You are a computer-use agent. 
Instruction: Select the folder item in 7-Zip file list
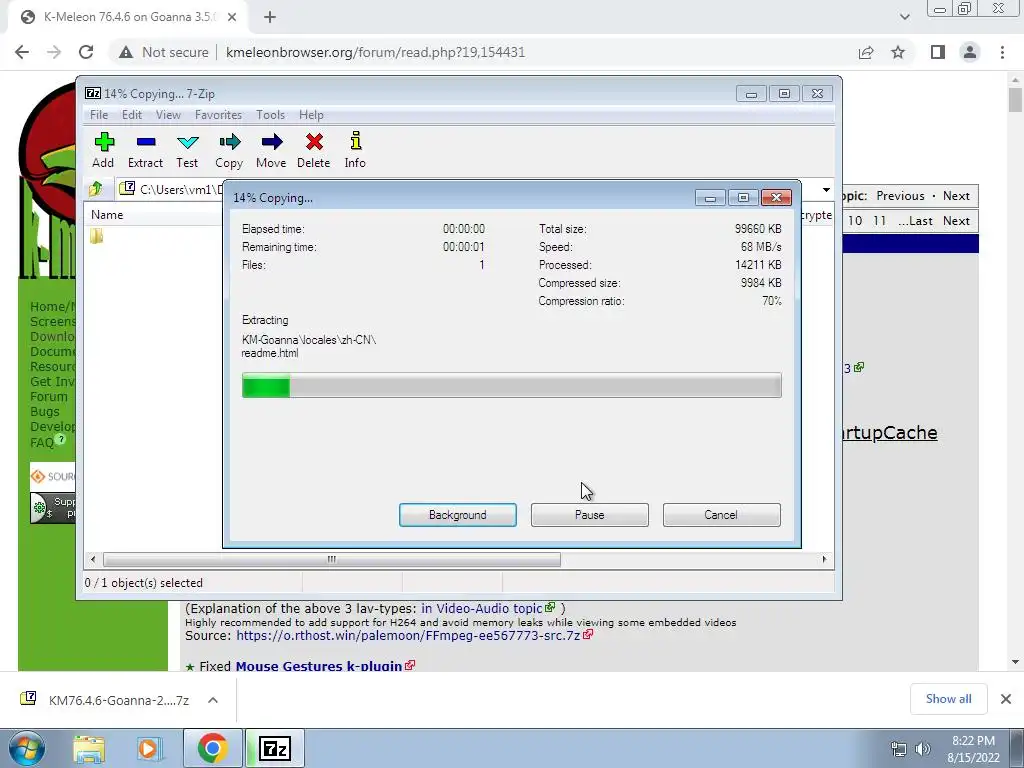pyautogui.click(x=97, y=236)
